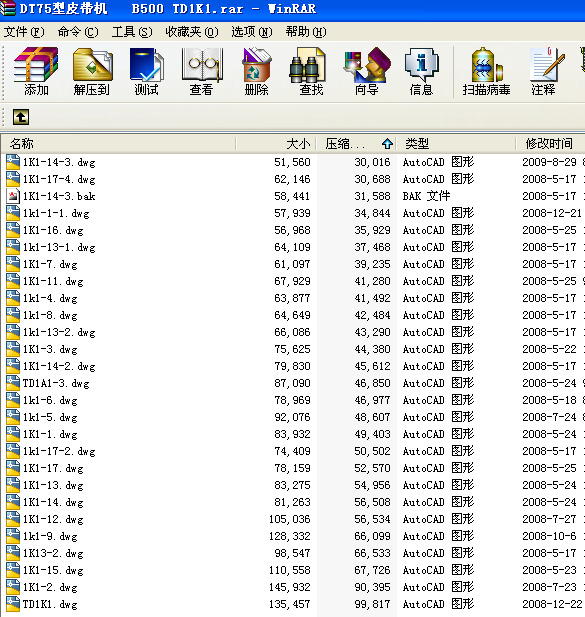Select file 1k1-4.dwg

[50, 298]
